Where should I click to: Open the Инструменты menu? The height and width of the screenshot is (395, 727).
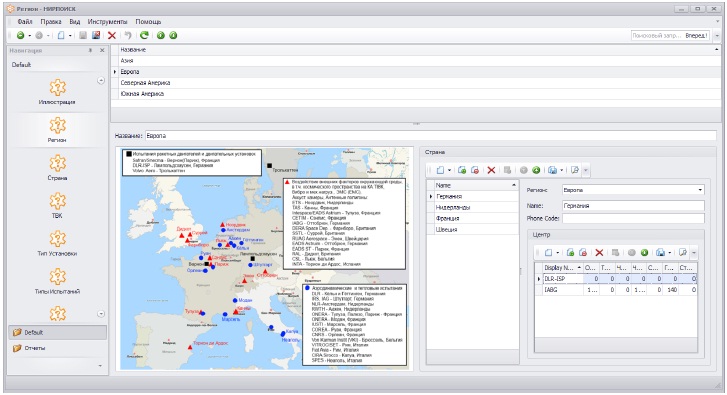(x=107, y=22)
